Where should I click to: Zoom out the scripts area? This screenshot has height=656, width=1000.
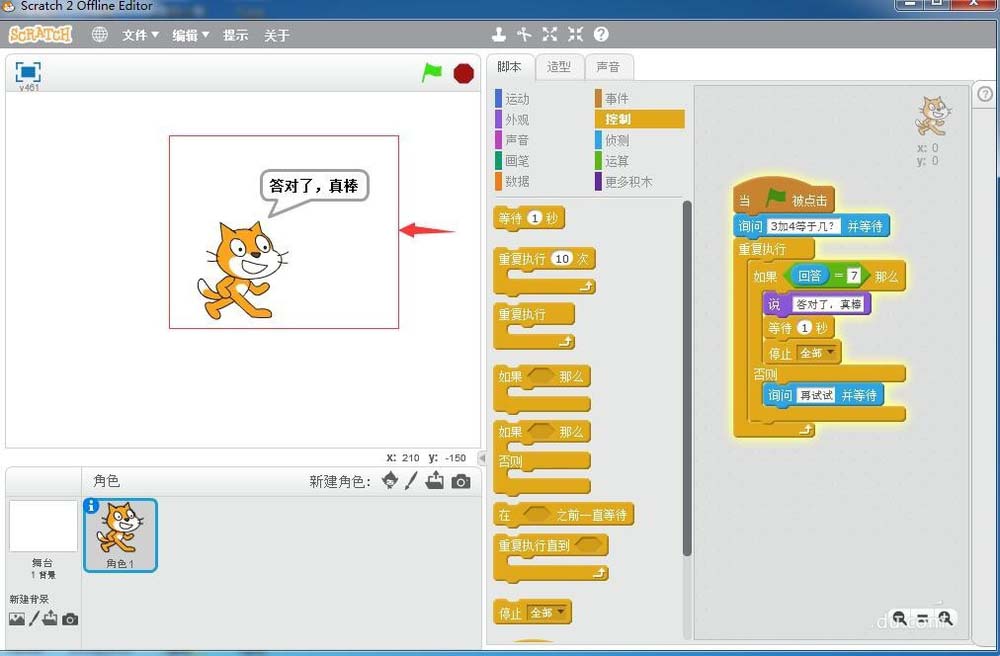click(x=899, y=618)
